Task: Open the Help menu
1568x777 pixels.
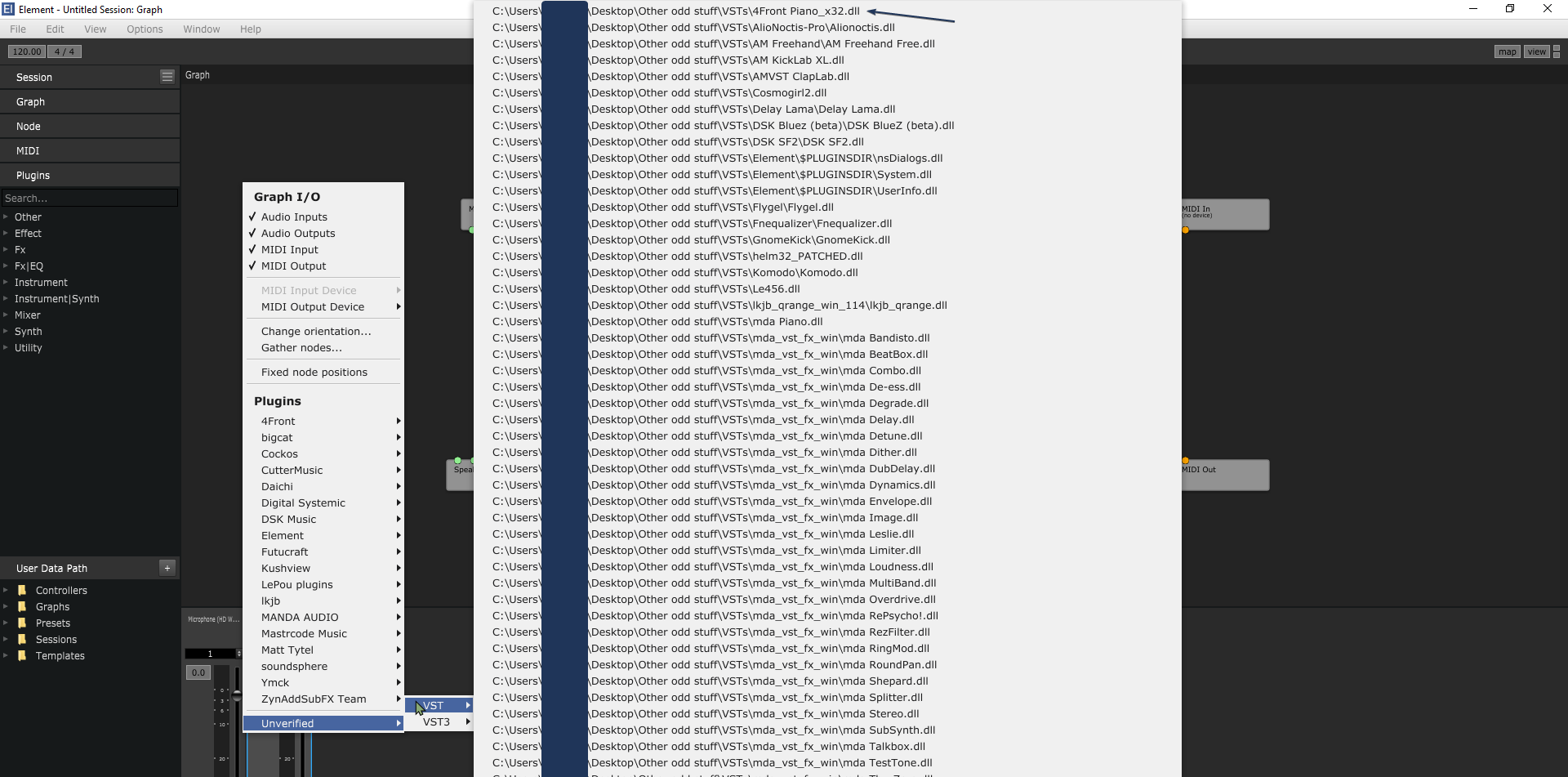Action: [x=251, y=29]
